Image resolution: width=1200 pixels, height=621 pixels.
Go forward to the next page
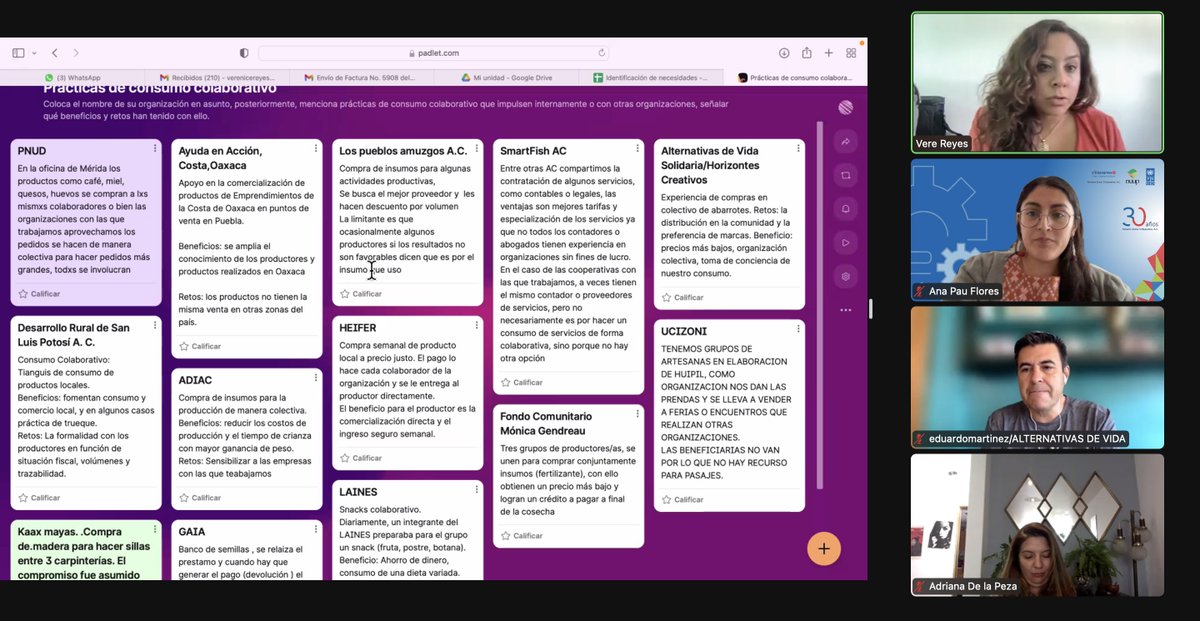point(76,53)
